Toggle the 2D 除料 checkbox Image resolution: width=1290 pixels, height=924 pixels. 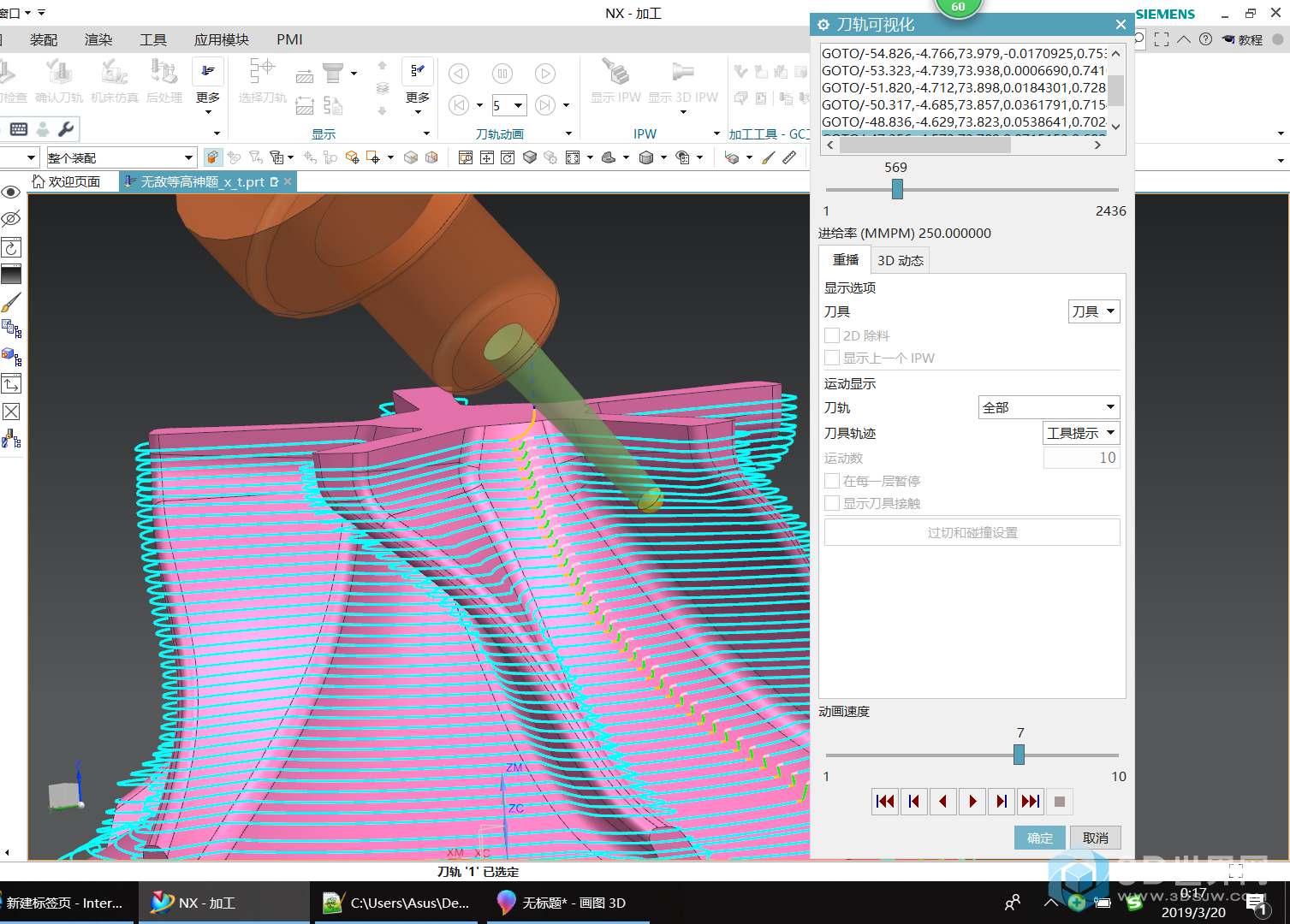[x=832, y=335]
